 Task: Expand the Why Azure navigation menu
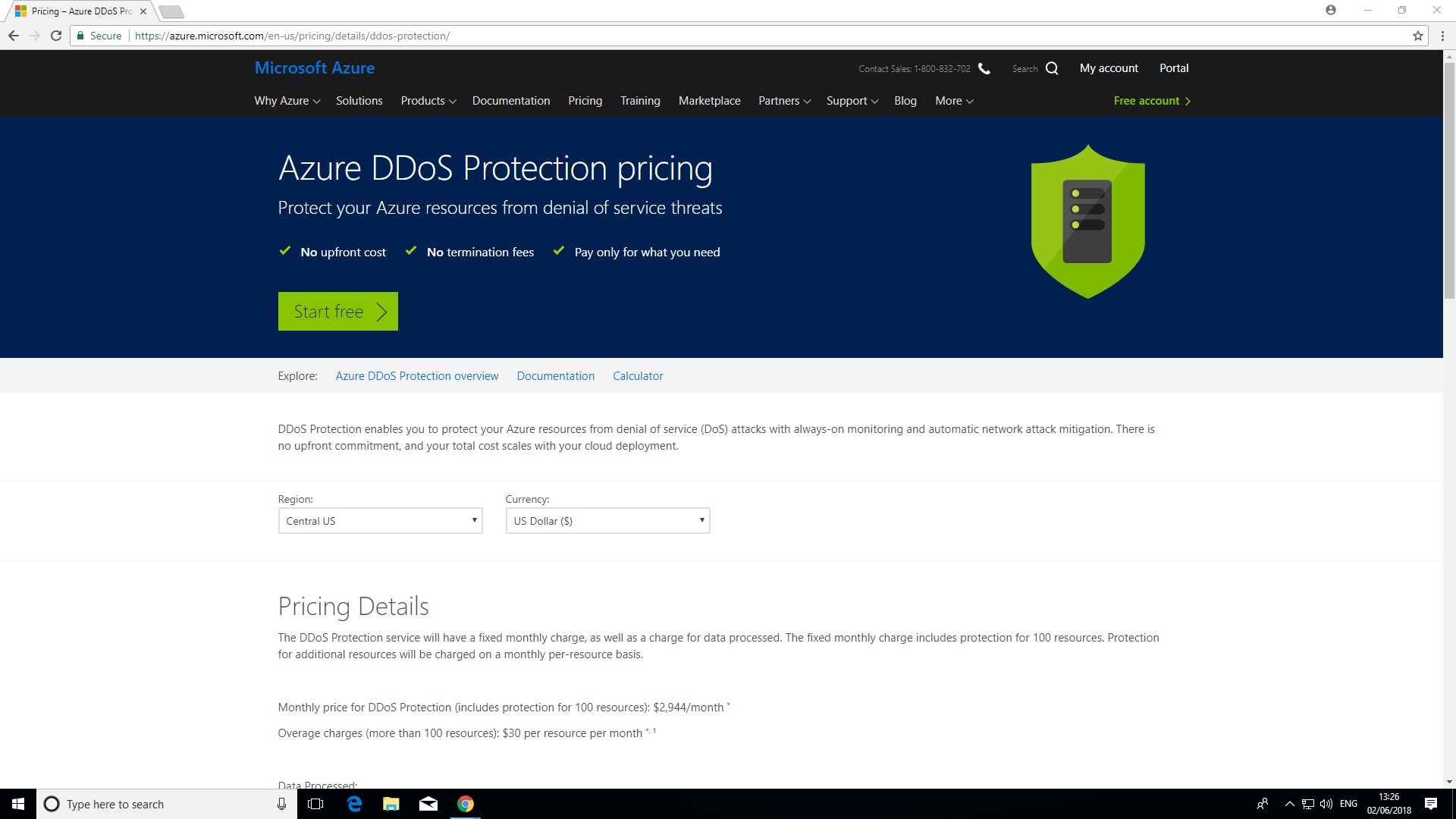(285, 100)
